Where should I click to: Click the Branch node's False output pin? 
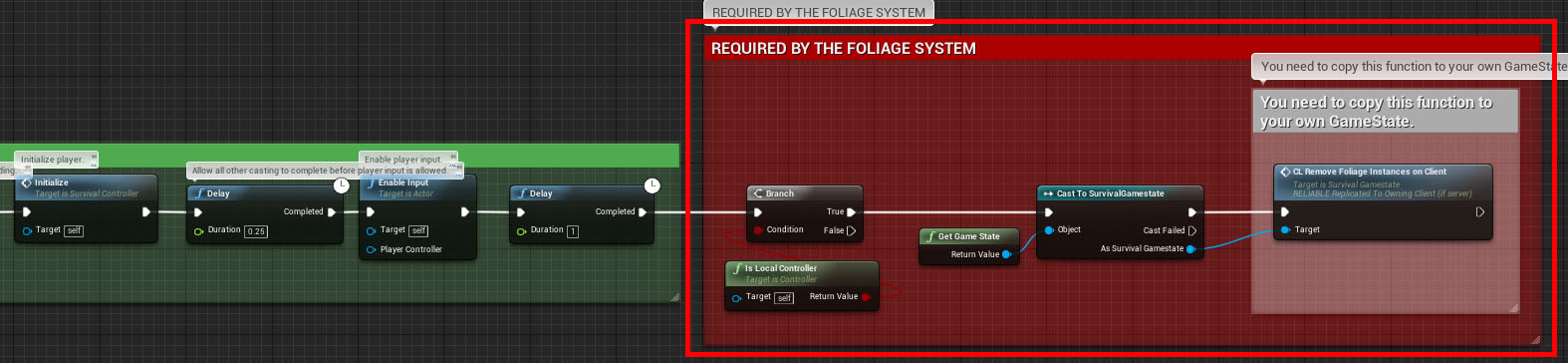click(x=851, y=230)
